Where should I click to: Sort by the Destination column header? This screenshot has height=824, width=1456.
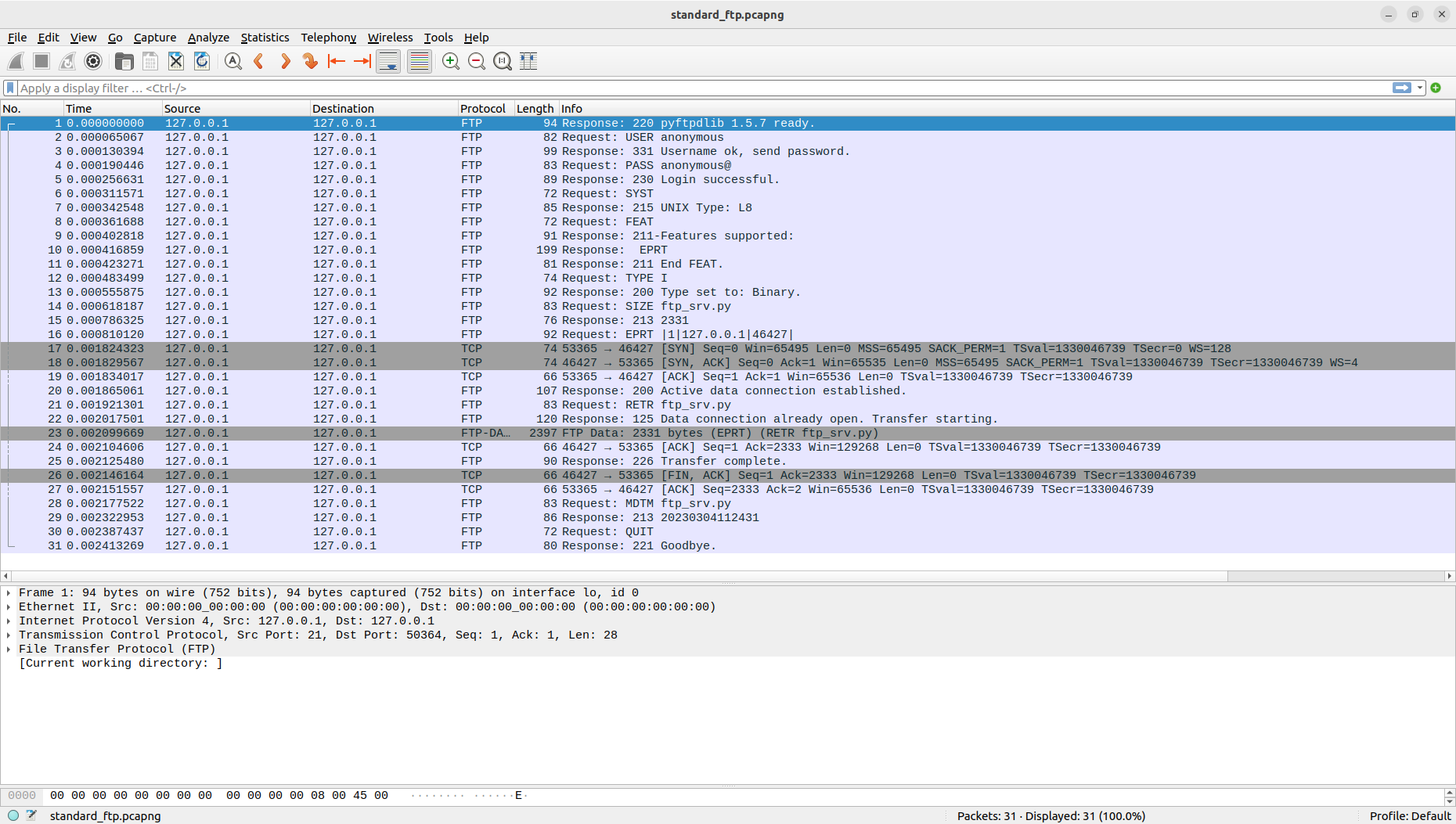pos(384,109)
